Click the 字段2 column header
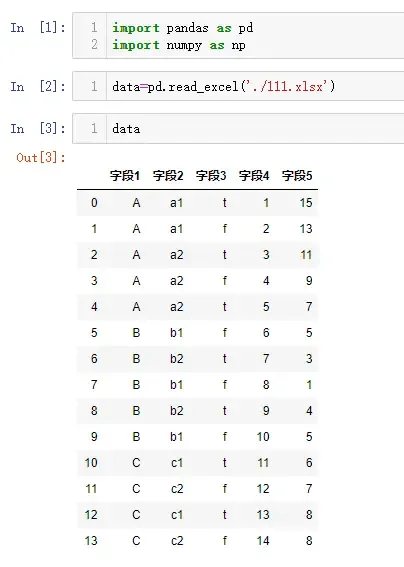The width and height of the screenshot is (404, 567). click(x=168, y=176)
